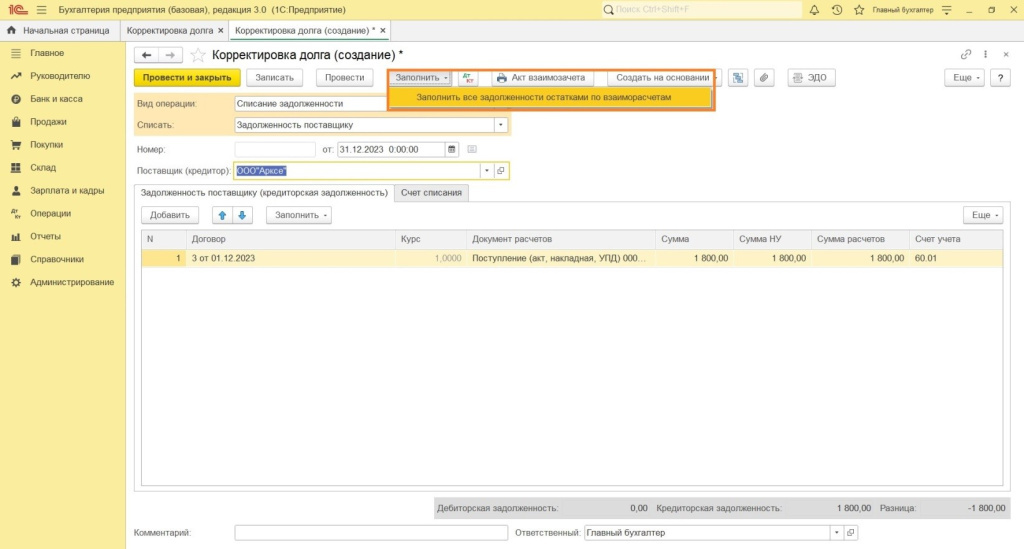Click the paperclip attachments icon
The width and height of the screenshot is (1024, 549).
point(763,78)
